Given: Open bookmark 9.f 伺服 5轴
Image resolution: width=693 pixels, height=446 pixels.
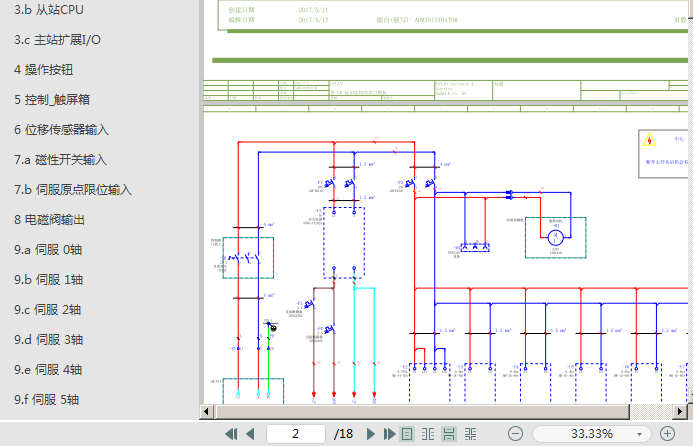Looking at the screenshot, I should pos(46,400).
